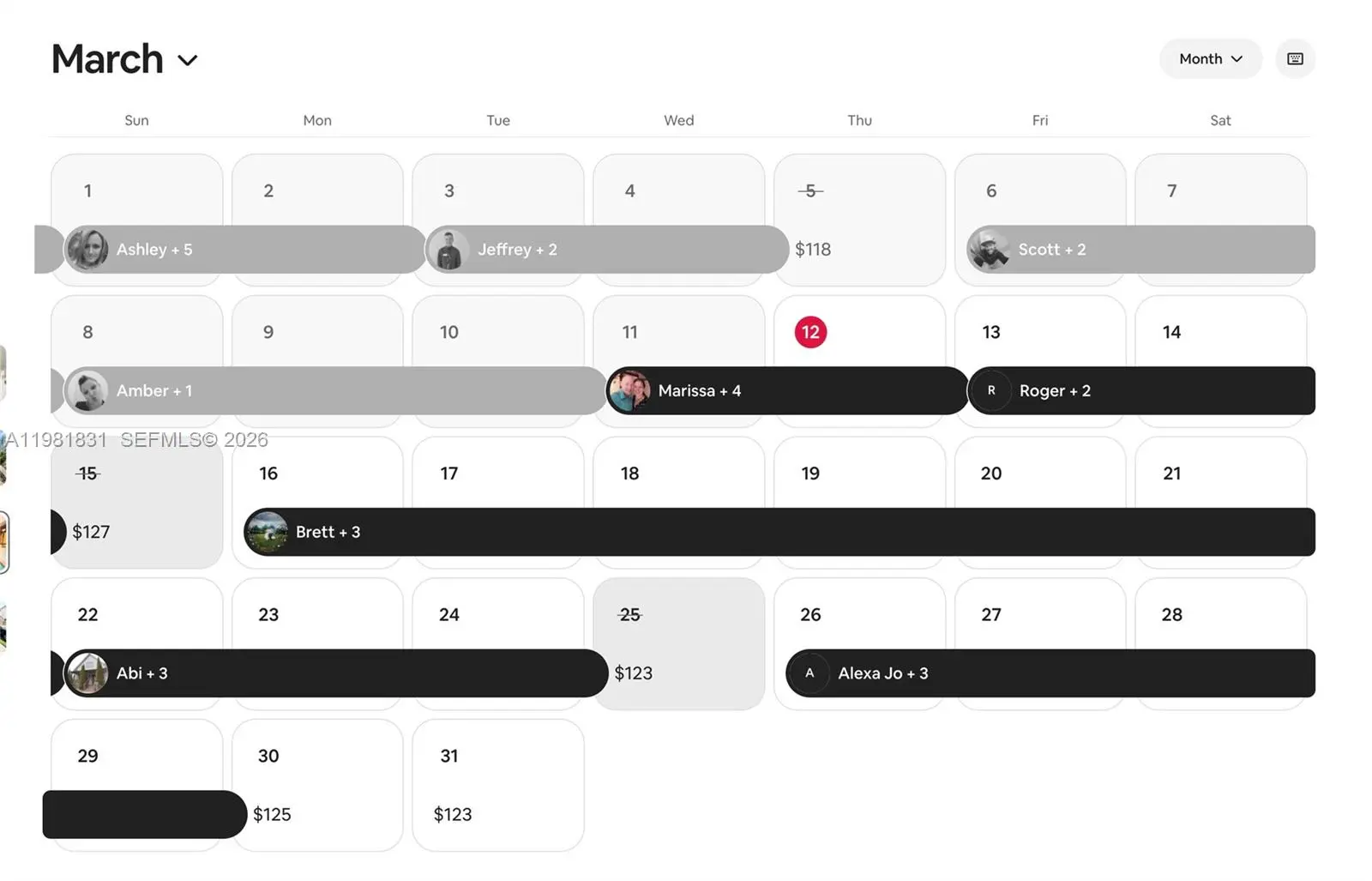1372x881 pixels.
Task: Click today's highlighted date 12
Action: tap(810, 332)
